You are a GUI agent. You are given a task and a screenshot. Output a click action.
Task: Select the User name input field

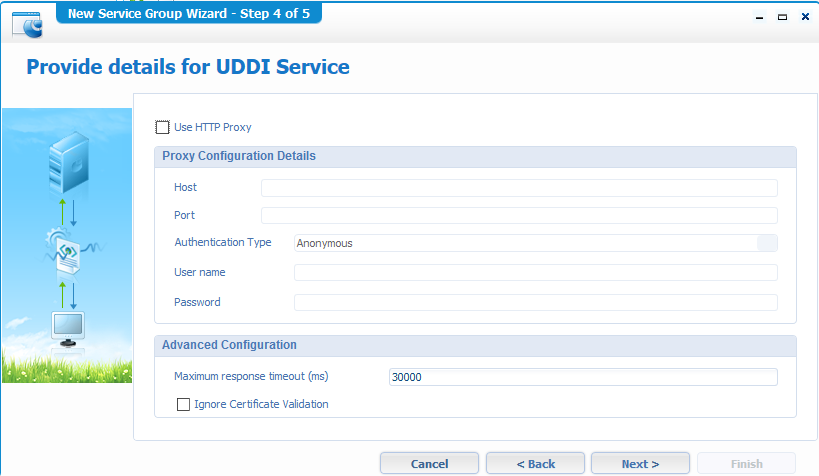tap(535, 273)
